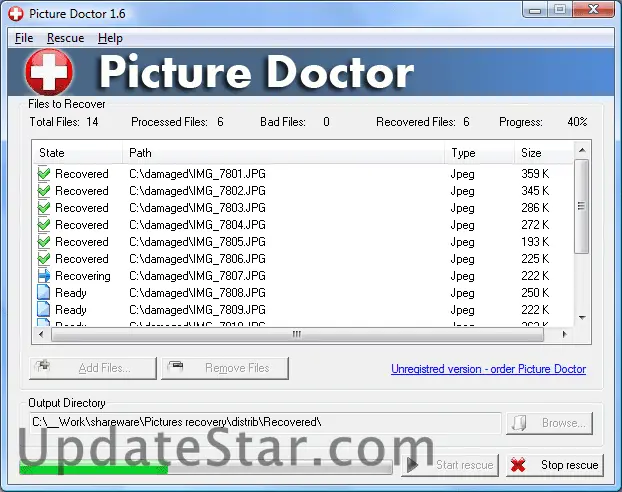Viewport: 622px width, 492px height.
Task: Click the folder icon on Browse button
Action: tap(519, 423)
